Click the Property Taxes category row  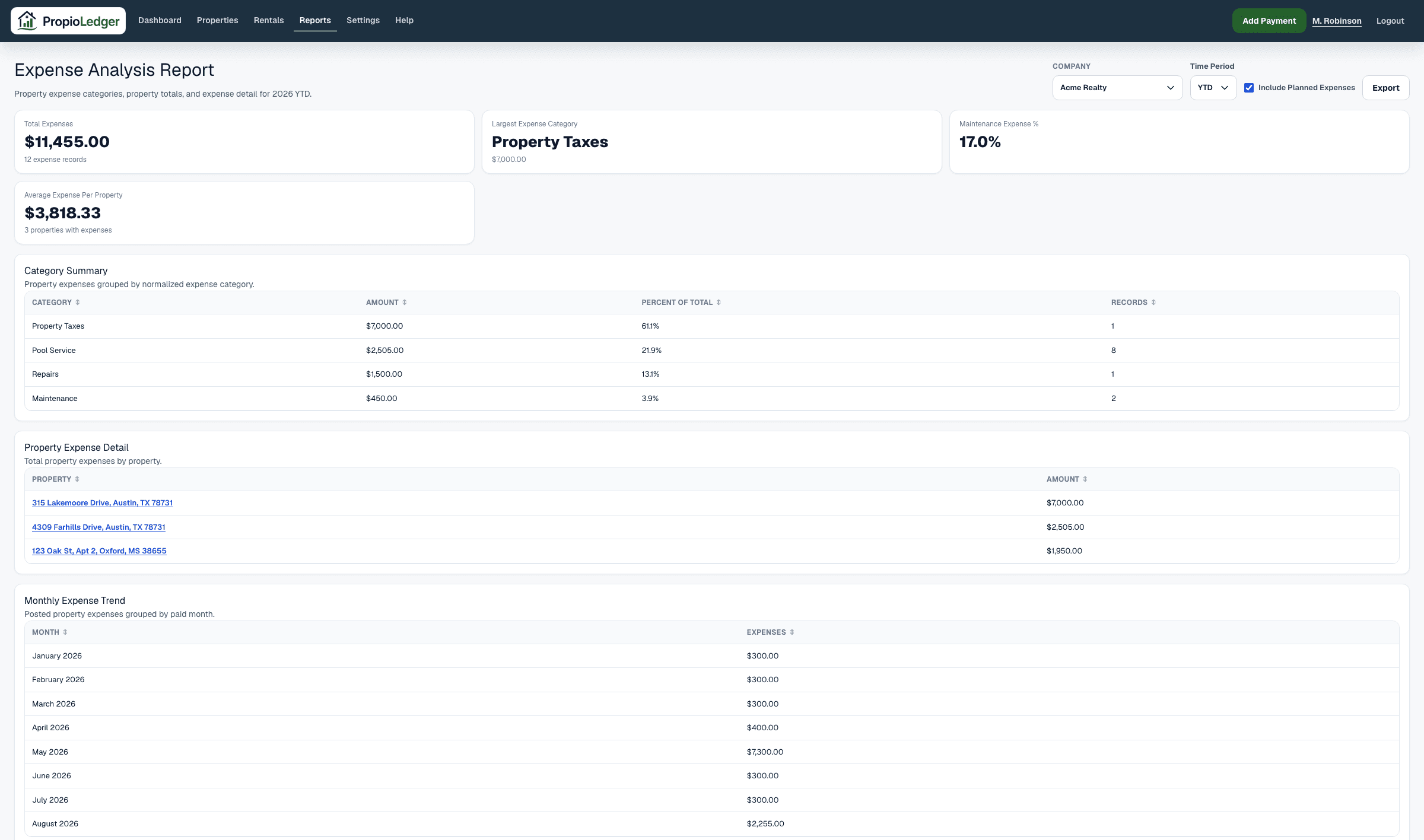pos(712,326)
